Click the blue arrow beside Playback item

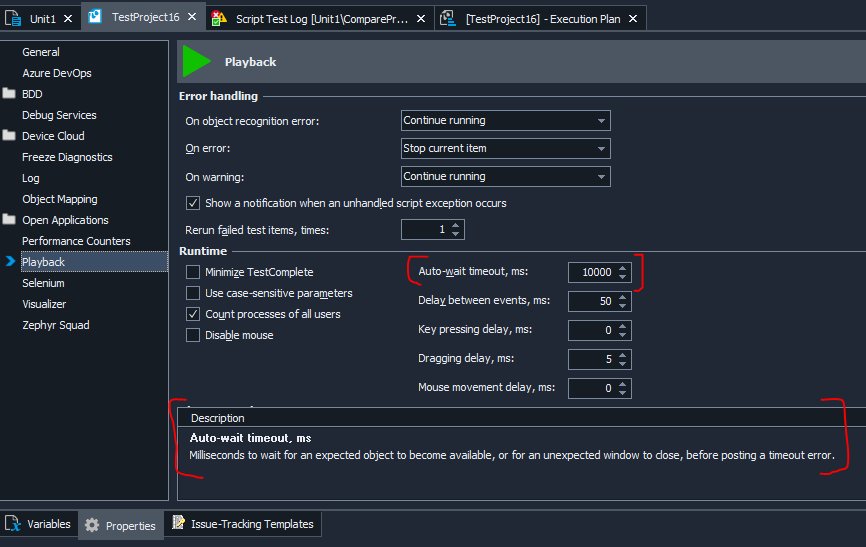pos(10,261)
